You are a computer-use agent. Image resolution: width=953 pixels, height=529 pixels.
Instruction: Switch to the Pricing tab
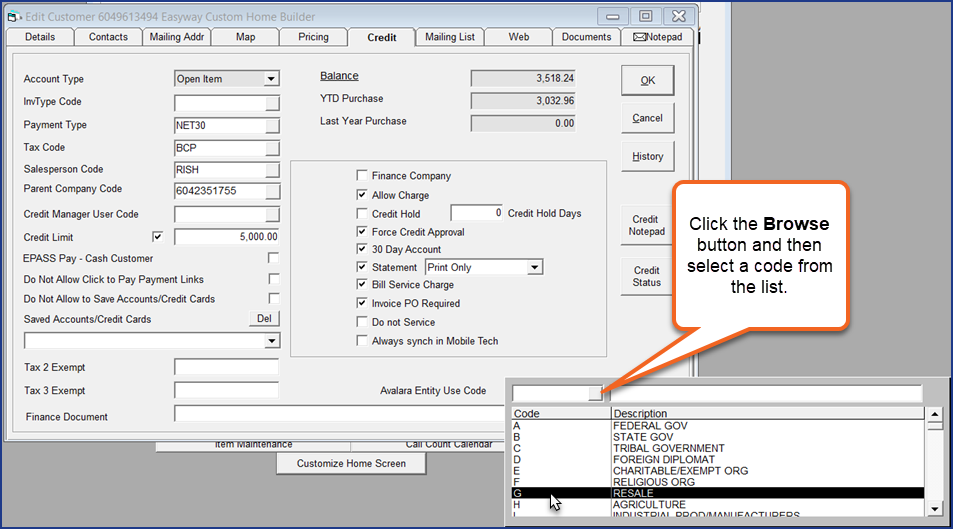(x=313, y=37)
